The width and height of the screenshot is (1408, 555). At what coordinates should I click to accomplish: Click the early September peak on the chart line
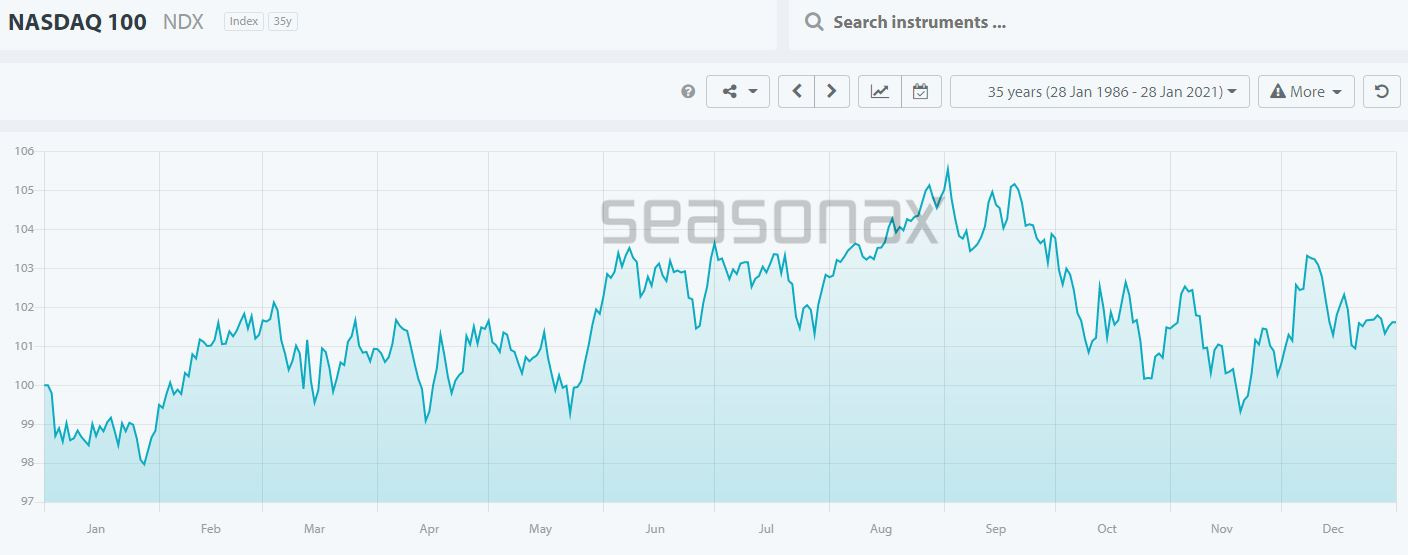[947, 167]
